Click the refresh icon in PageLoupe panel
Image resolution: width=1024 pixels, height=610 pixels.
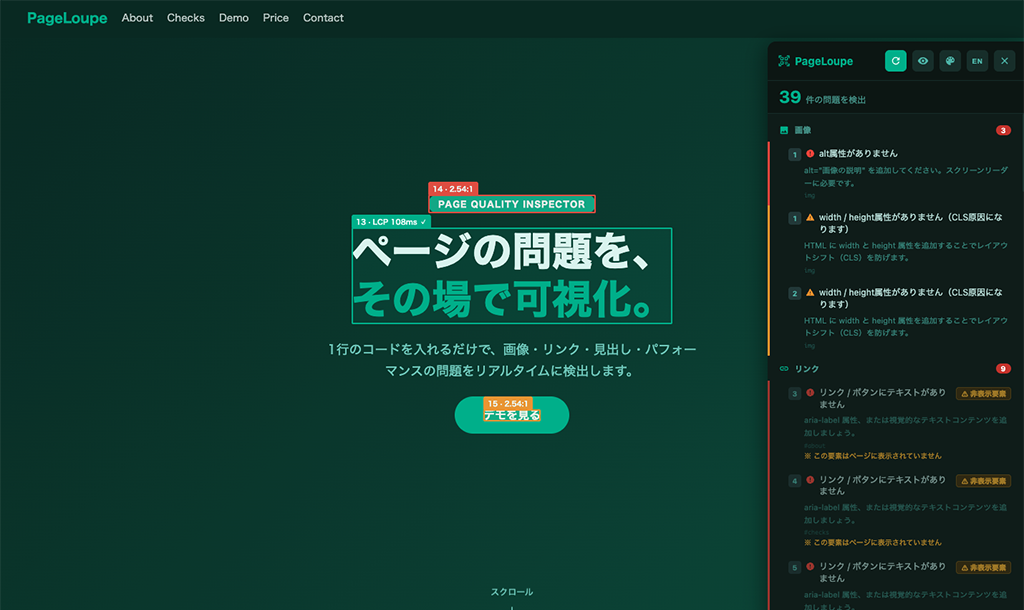[x=895, y=61]
